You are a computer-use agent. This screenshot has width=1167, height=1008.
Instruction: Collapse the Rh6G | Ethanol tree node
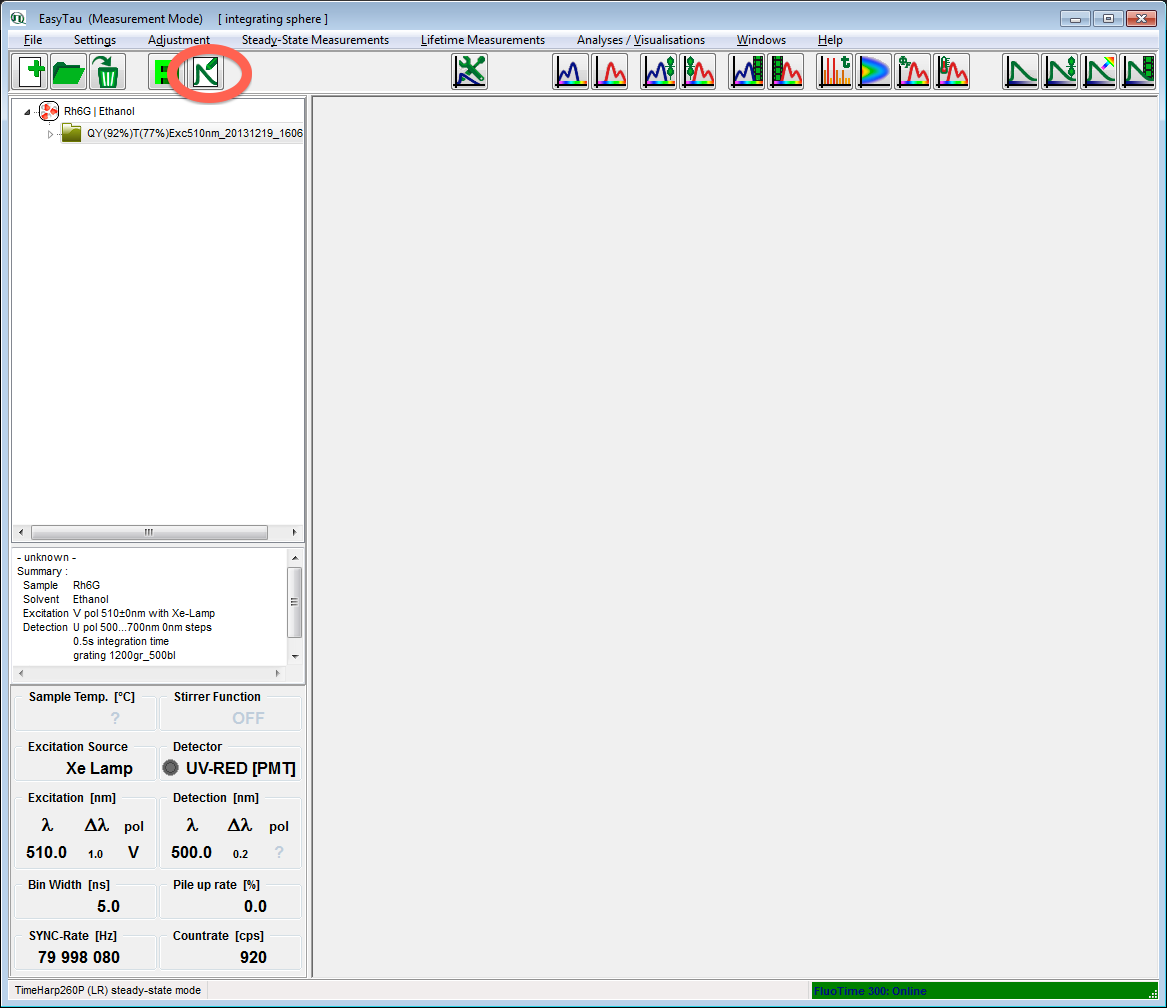click(27, 112)
